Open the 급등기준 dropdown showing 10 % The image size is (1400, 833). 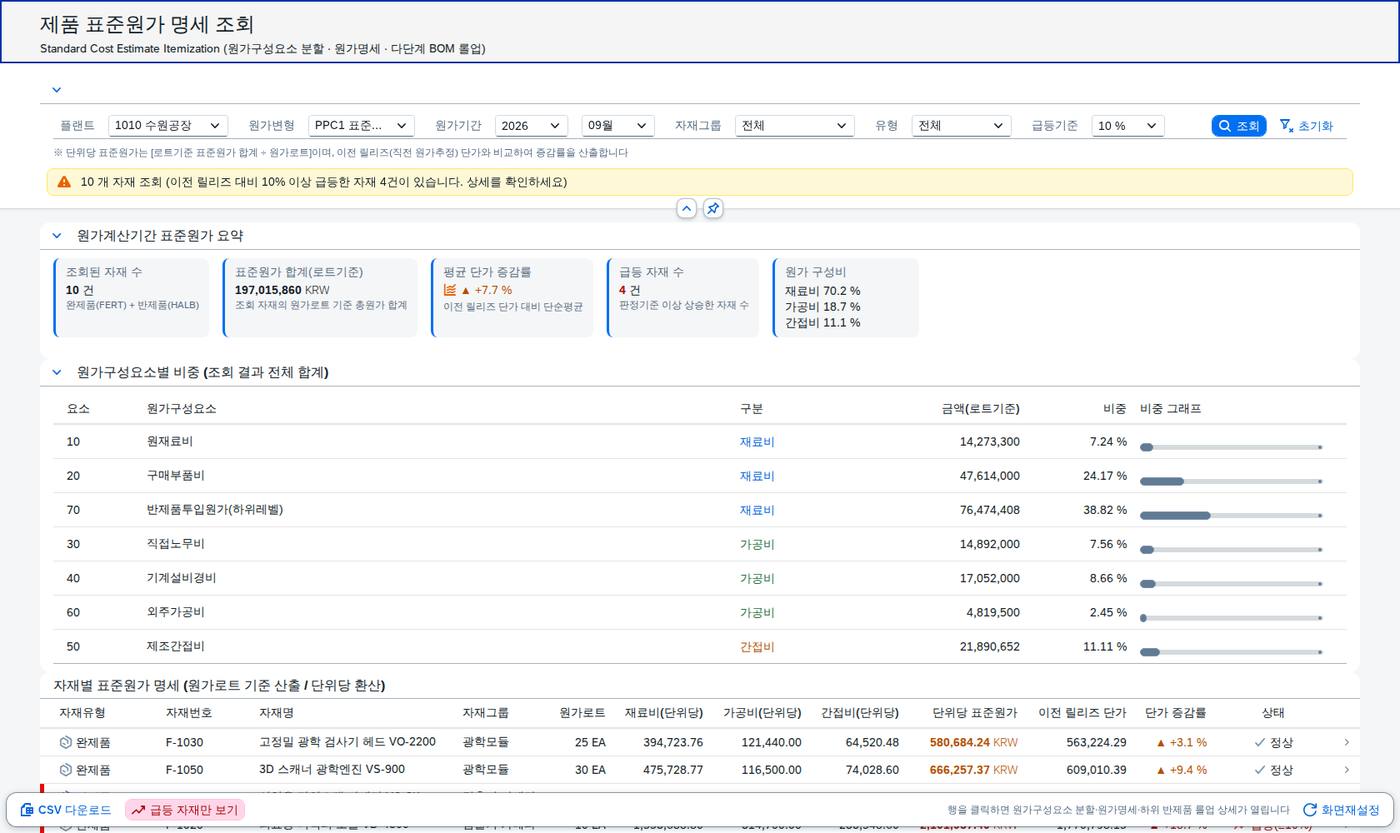[1128, 126]
